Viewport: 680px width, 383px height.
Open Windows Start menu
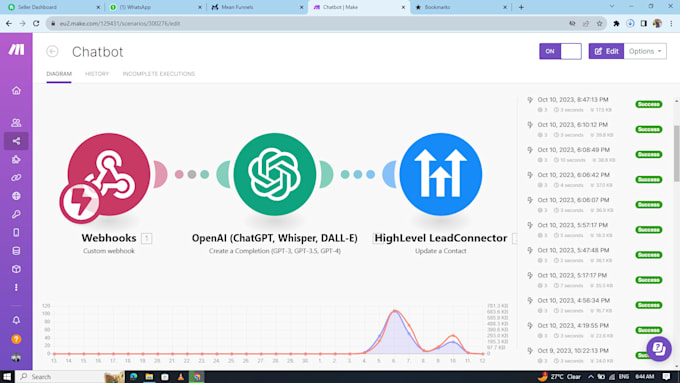(7, 376)
